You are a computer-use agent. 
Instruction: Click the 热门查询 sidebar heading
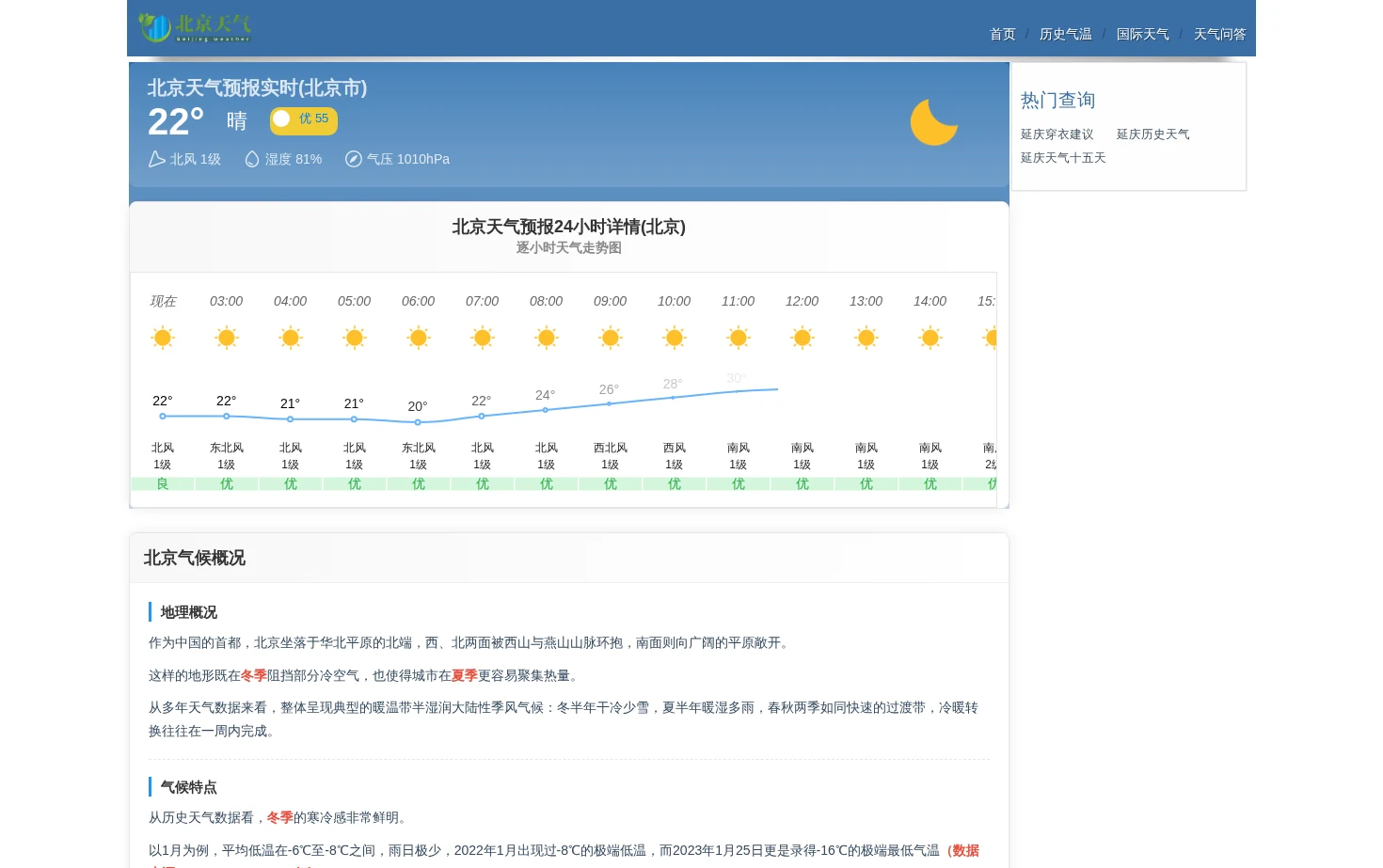(x=1058, y=100)
